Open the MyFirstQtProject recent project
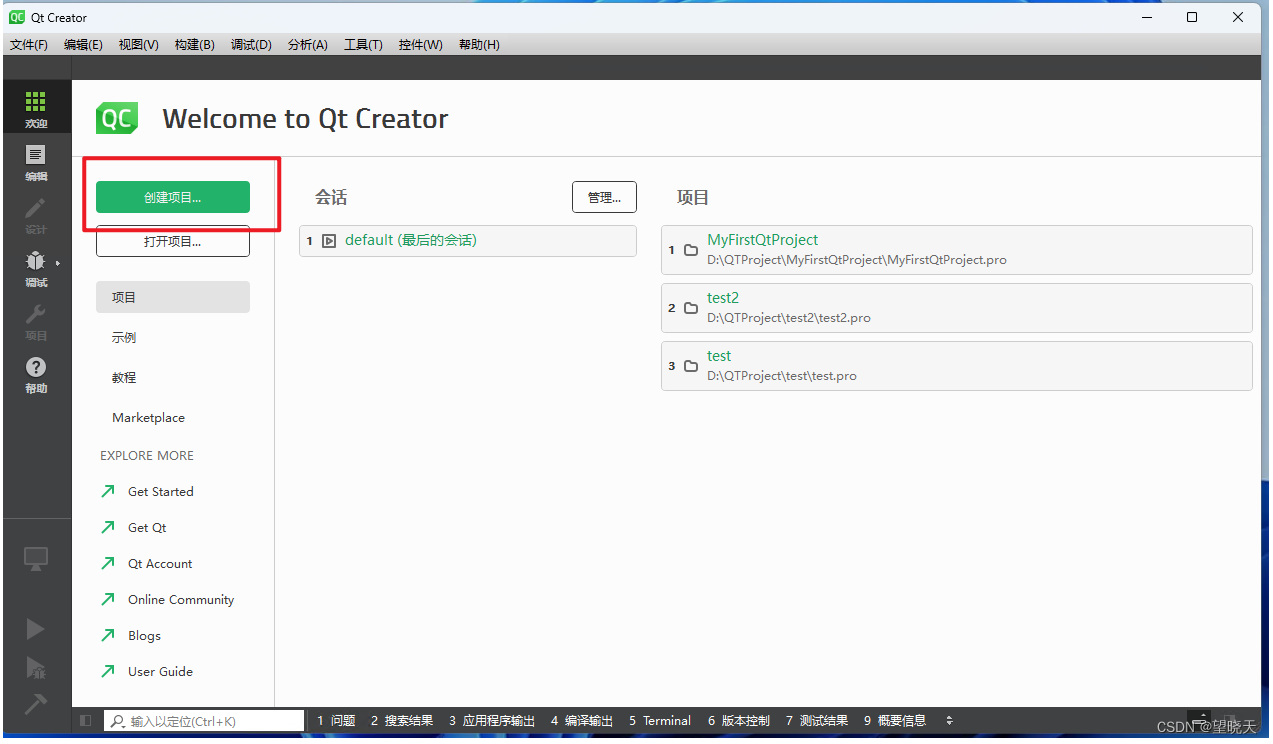This screenshot has width=1273, height=744. click(957, 250)
